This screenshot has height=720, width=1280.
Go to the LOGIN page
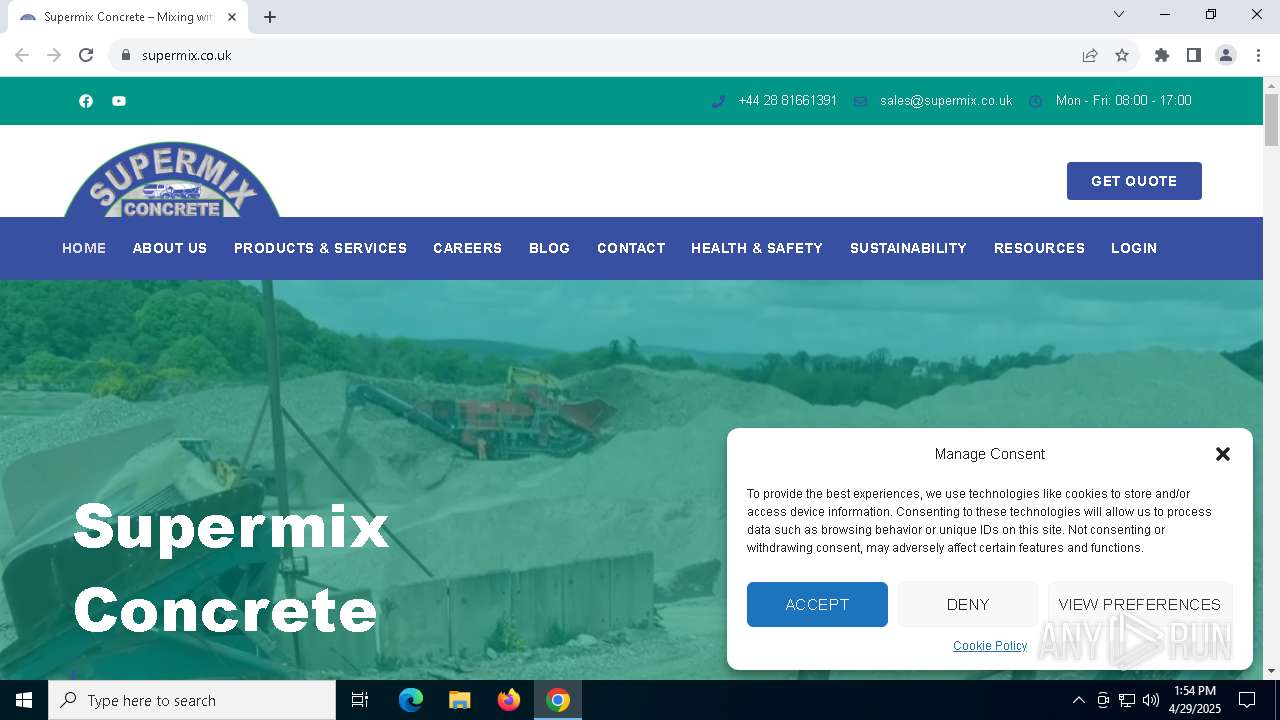pos(1134,248)
